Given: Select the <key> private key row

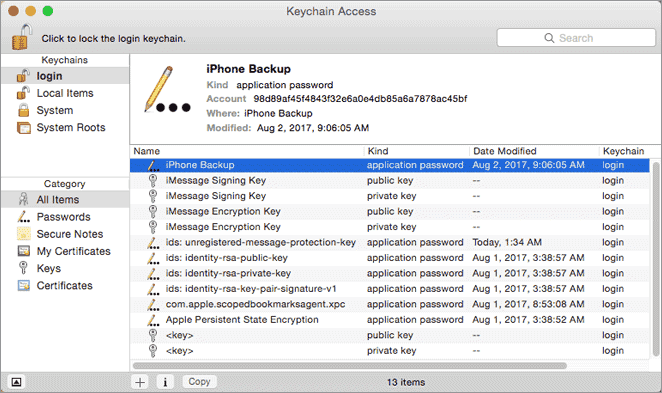Looking at the screenshot, I should point(389,351).
